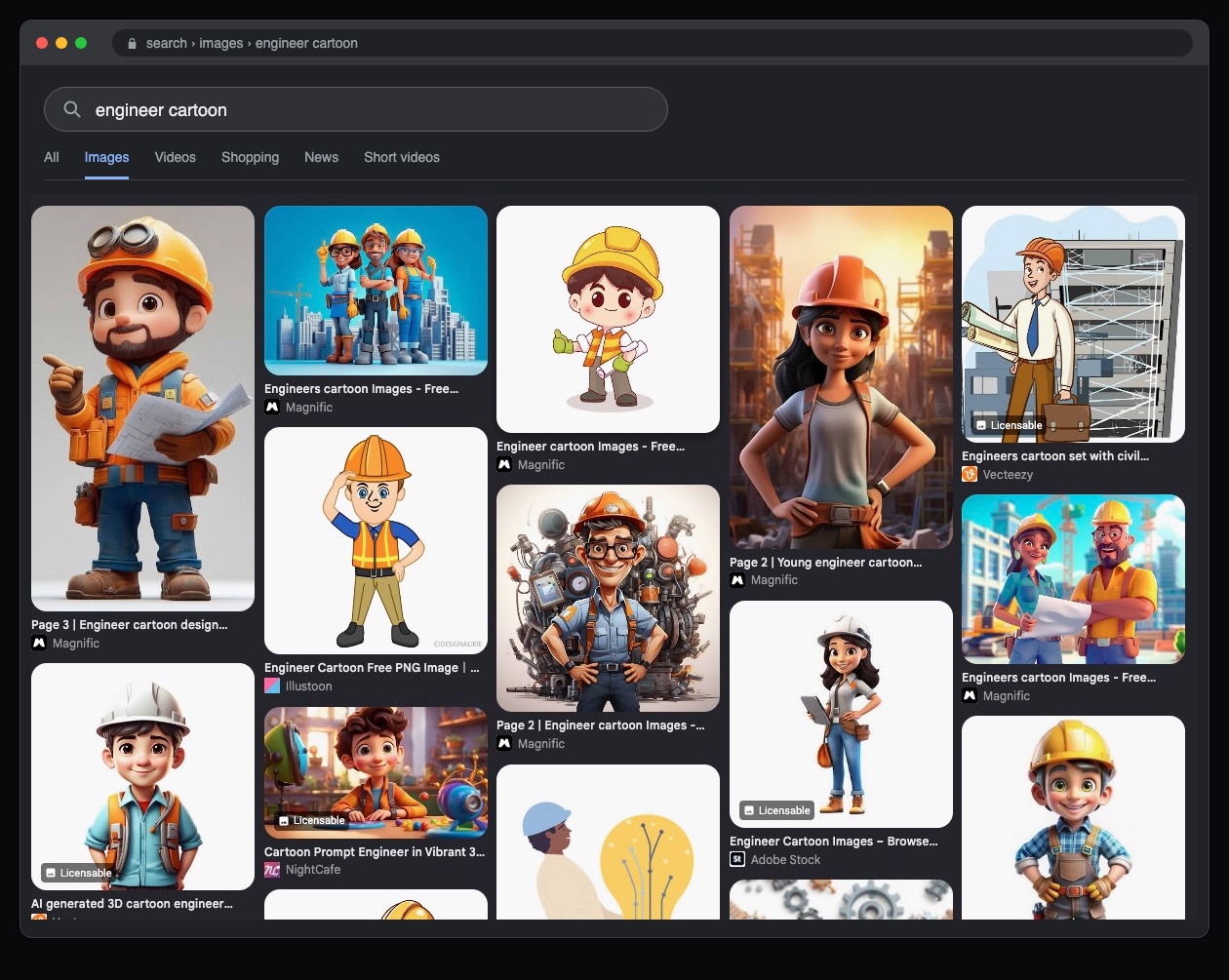Click the 'engineer cartoon' search field

point(356,109)
